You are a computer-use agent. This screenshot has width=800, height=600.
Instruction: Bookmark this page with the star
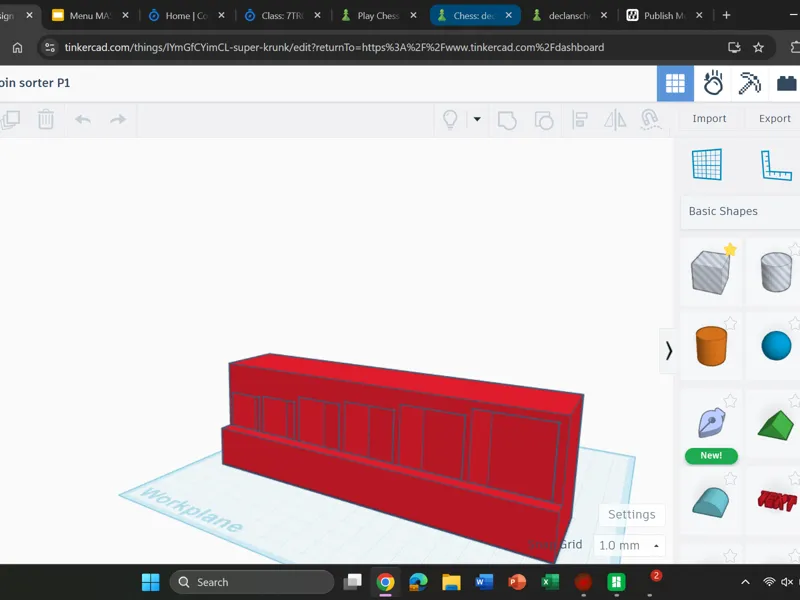click(759, 47)
